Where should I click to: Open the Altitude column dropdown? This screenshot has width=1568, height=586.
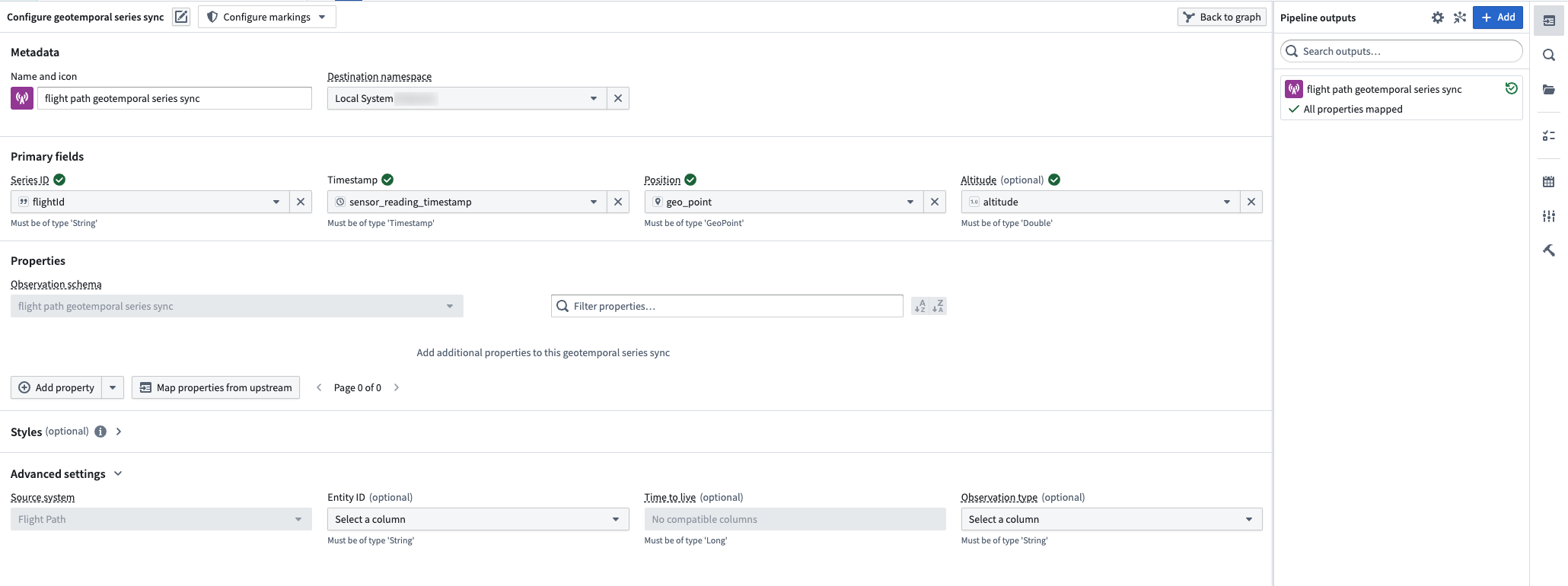click(1100, 202)
